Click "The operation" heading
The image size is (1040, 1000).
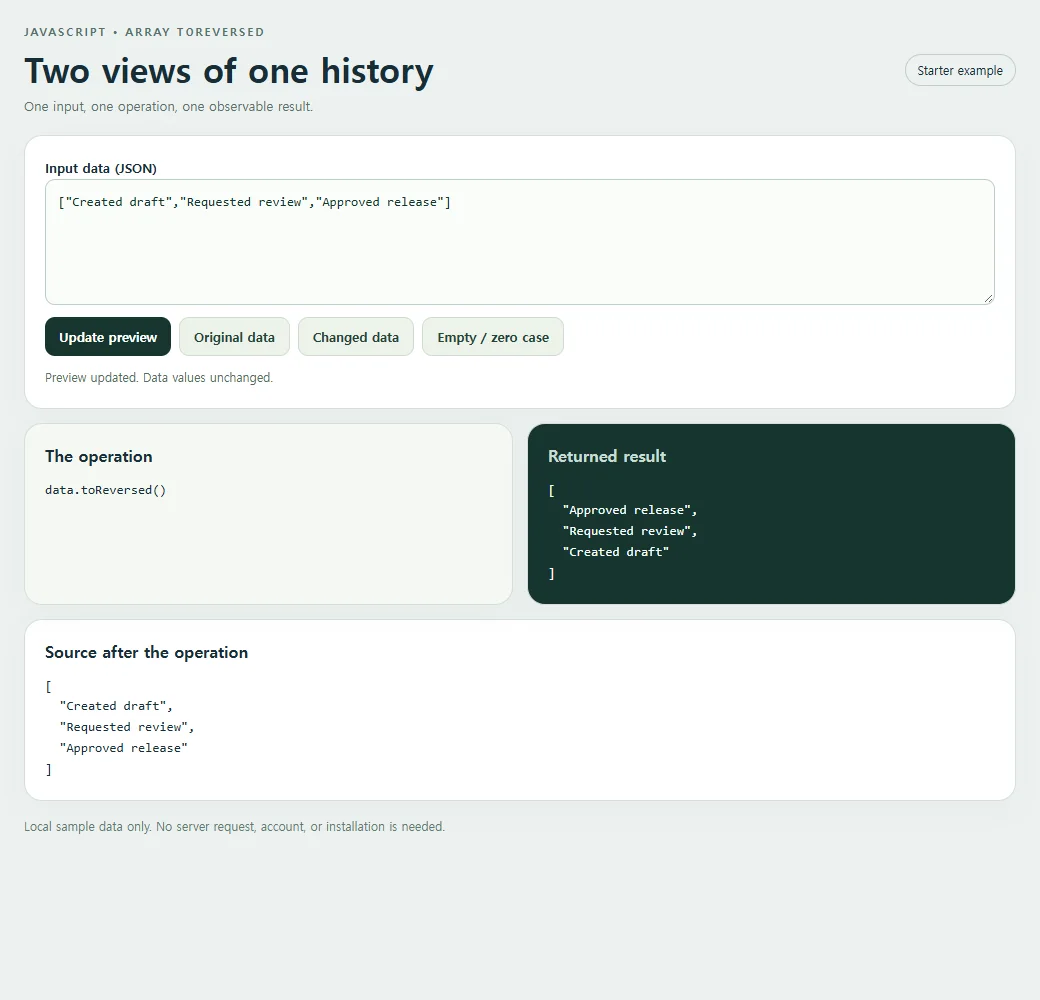pyautogui.click(x=99, y=456)
